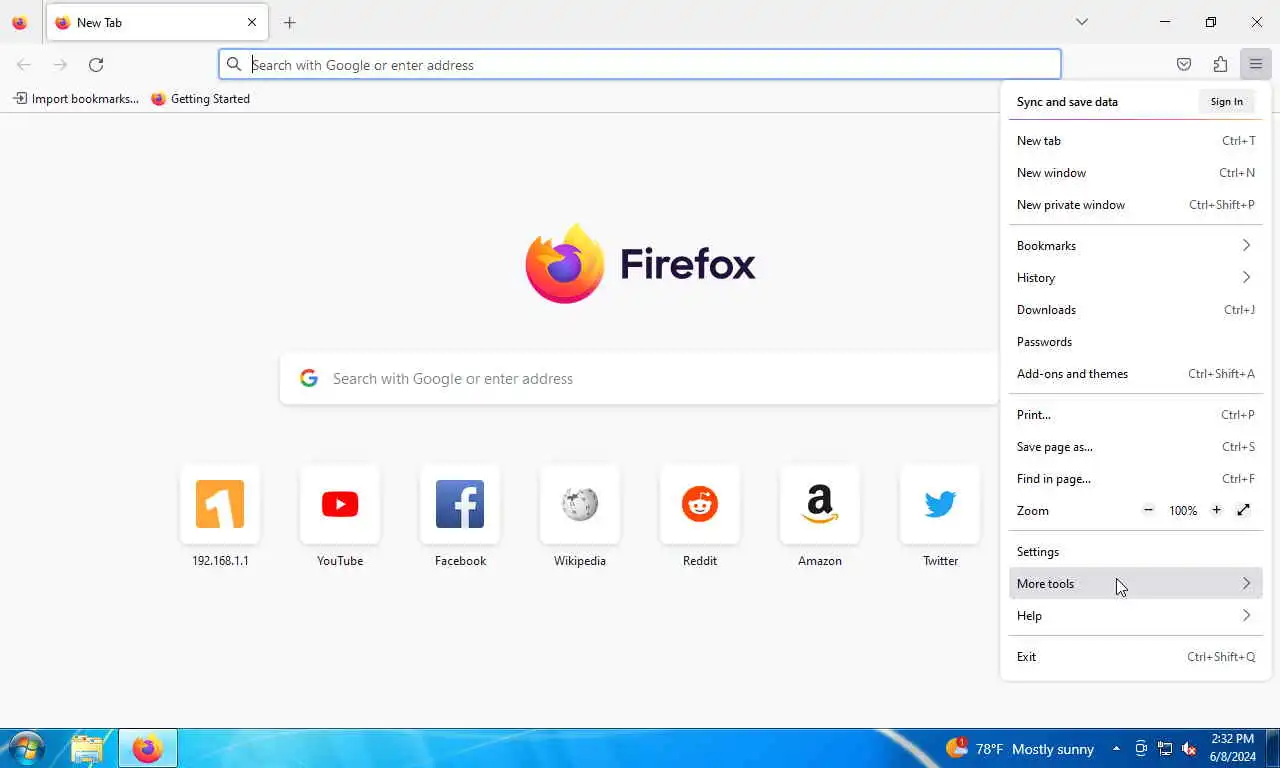Open Passwords from the menu
1280x768 pixels.
click(x=1136, y=342)
